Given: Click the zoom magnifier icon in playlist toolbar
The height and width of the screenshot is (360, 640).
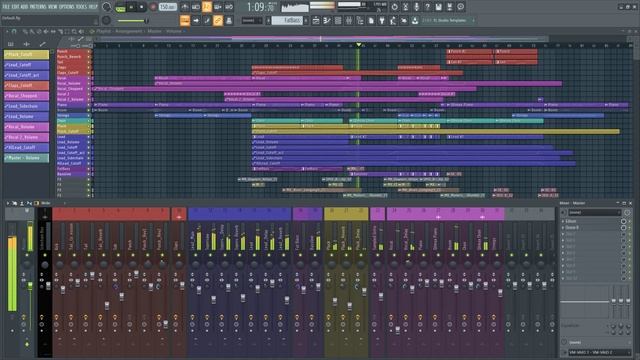Looking at the screenshot, I should tap(74, 31).
